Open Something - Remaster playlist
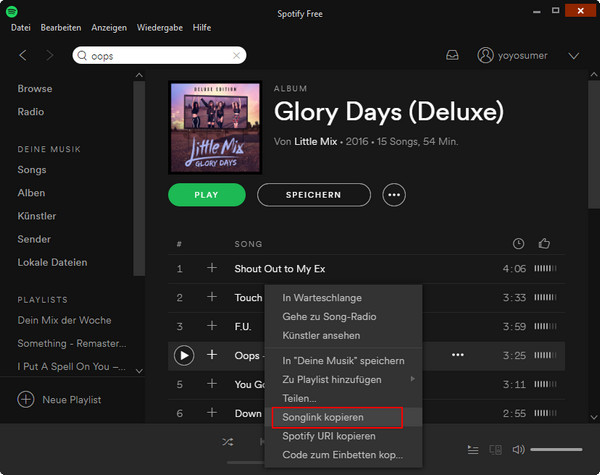 click(72, 343)
